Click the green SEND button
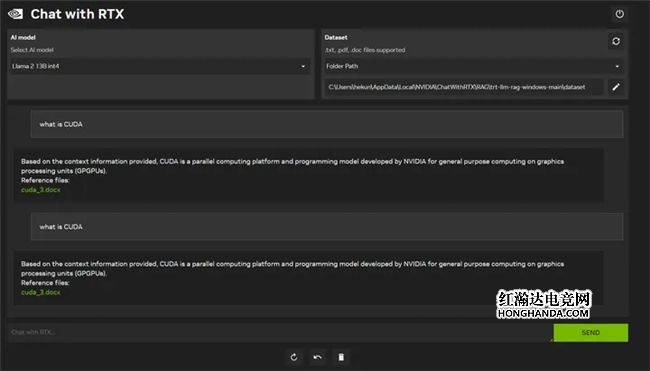 click(591, 332)
